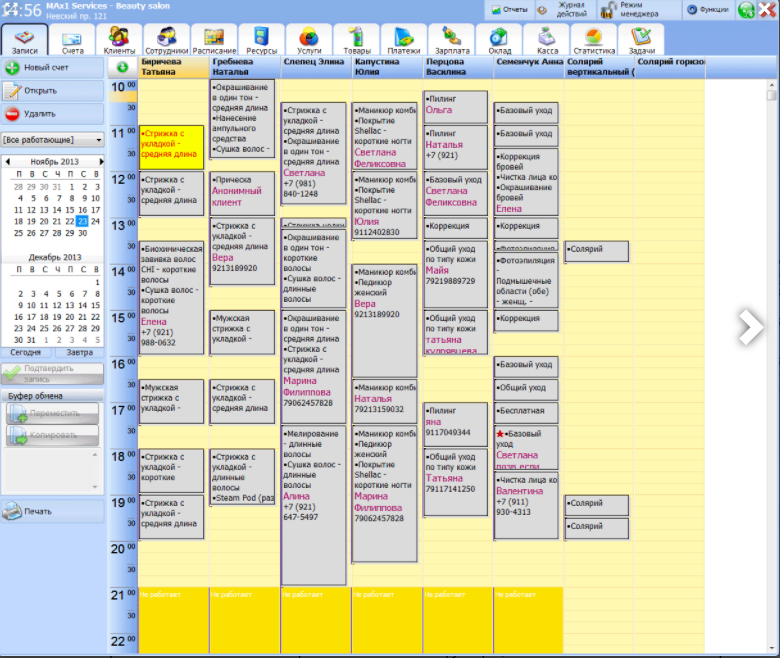Select the Прическа Анонимный клиент appointment
Viewport: 780px width, 658px height.
click(x=242, y=193)
